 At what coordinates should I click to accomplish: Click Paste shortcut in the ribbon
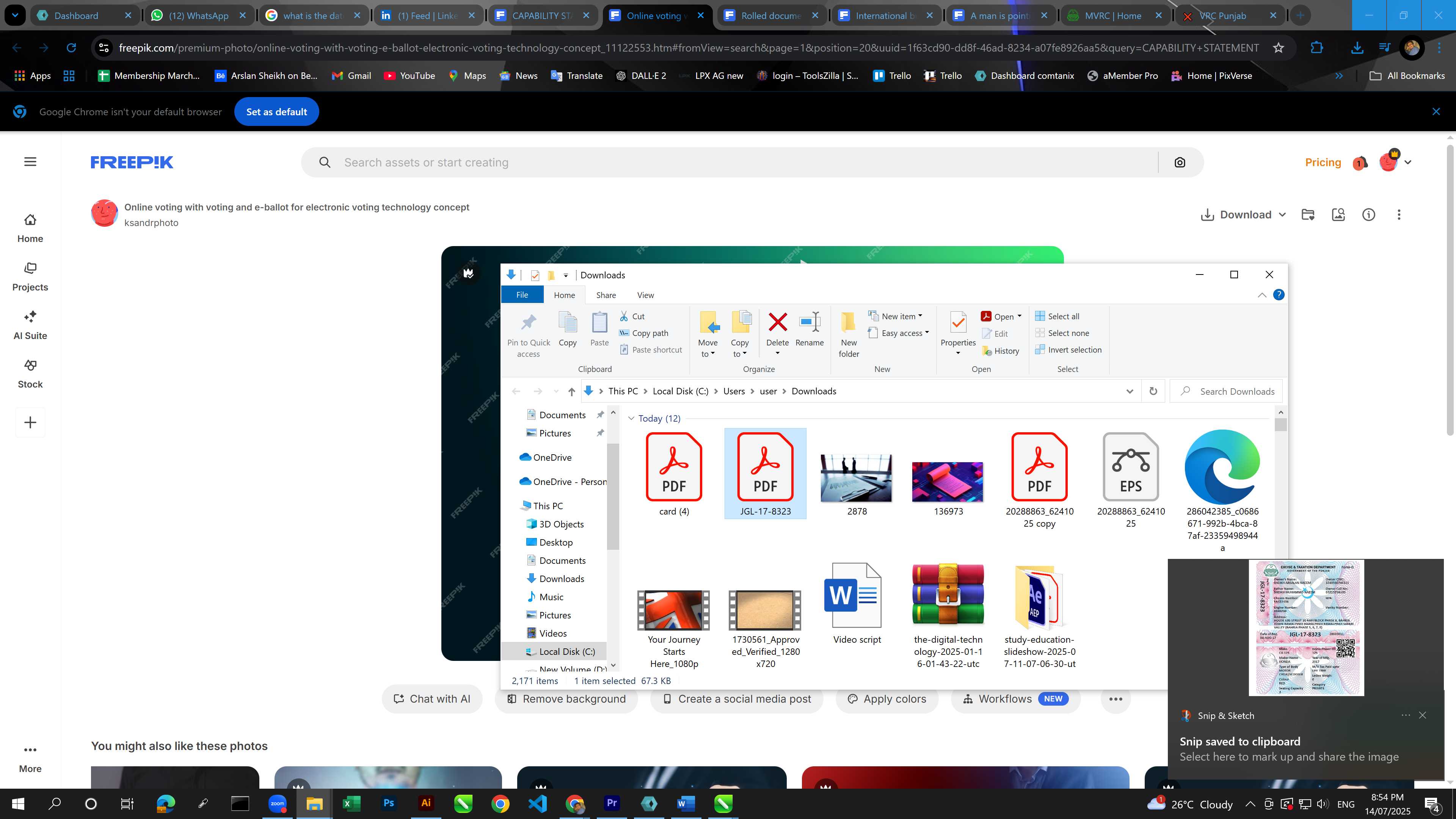[x=651, y=350]
